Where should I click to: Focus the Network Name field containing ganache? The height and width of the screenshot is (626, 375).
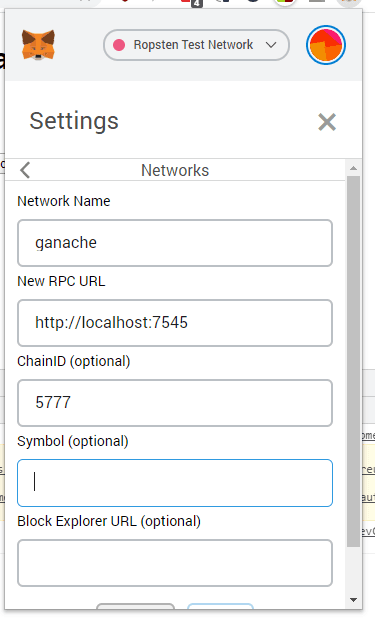click(175, 243)
